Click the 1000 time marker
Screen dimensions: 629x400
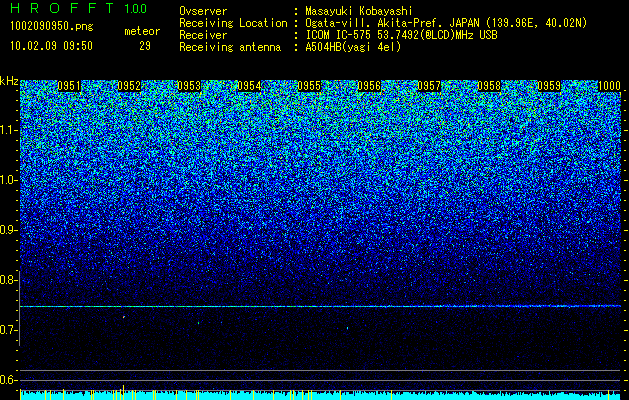[609, 86]
